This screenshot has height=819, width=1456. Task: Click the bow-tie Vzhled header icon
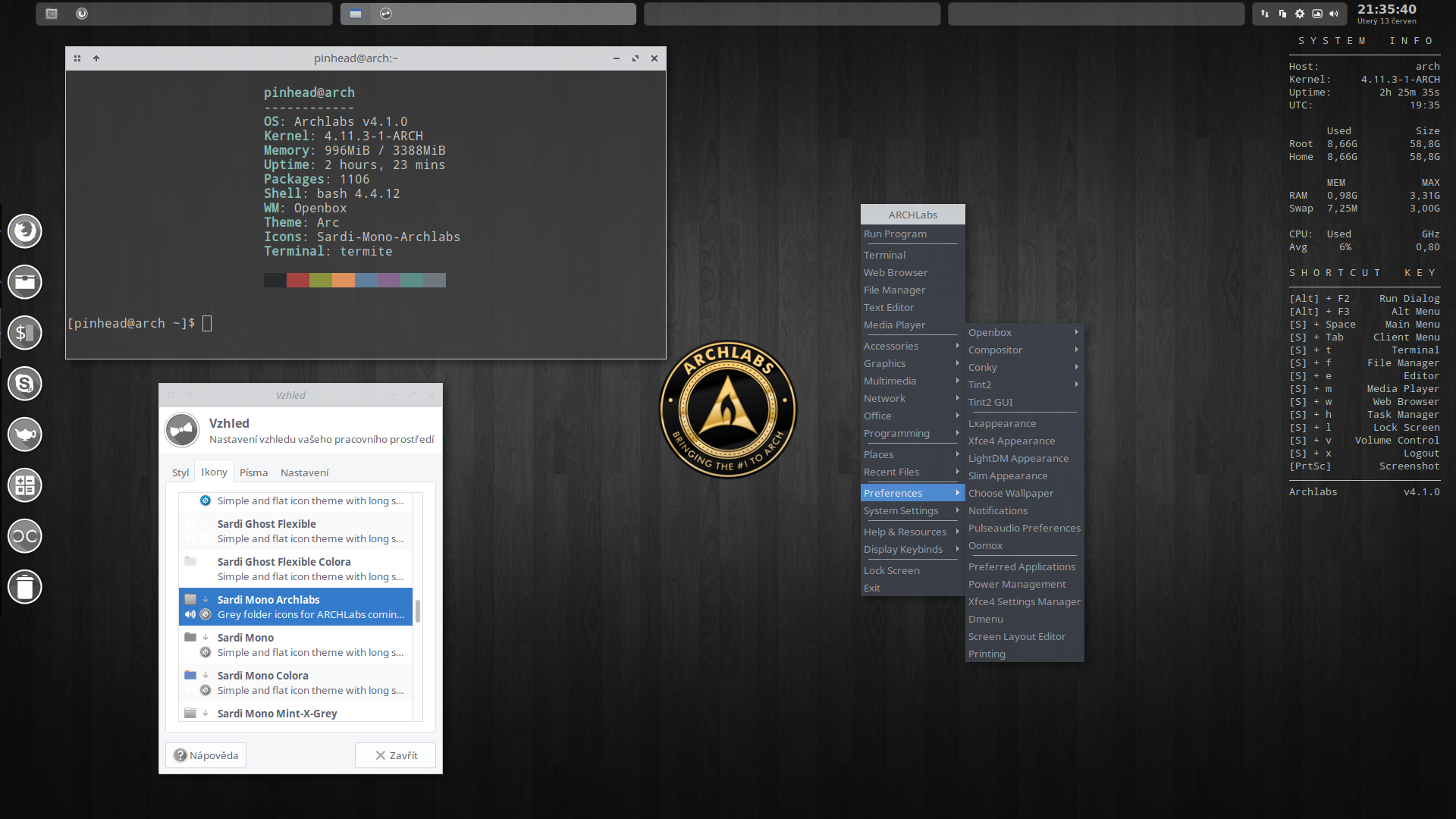[182, 430]
